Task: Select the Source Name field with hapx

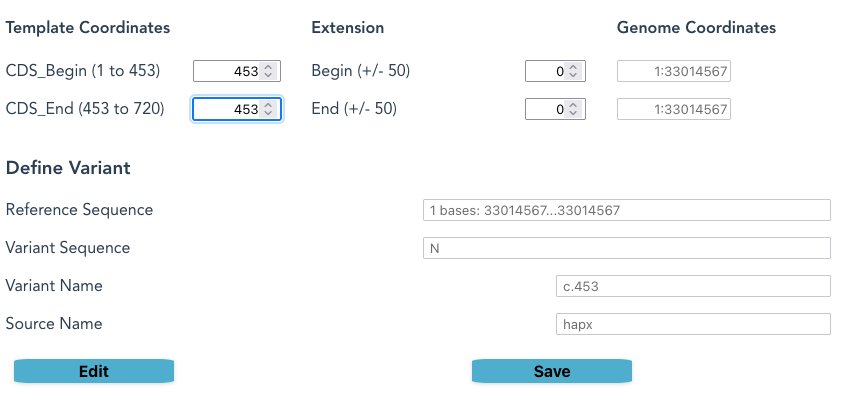Action: point(693,324)
